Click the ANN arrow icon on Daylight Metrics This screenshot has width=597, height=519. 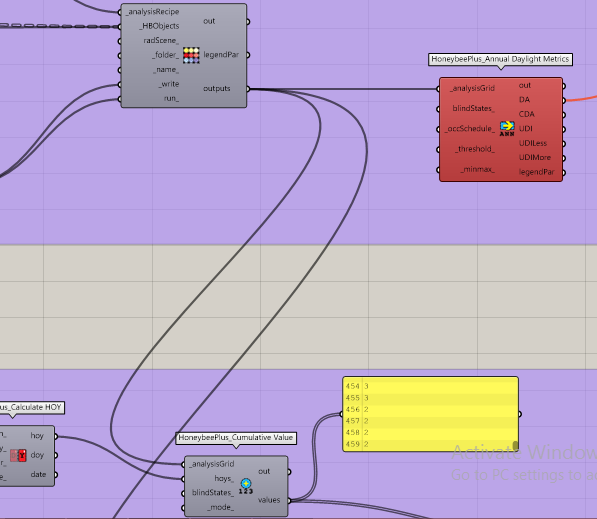[x=507, y=128]
